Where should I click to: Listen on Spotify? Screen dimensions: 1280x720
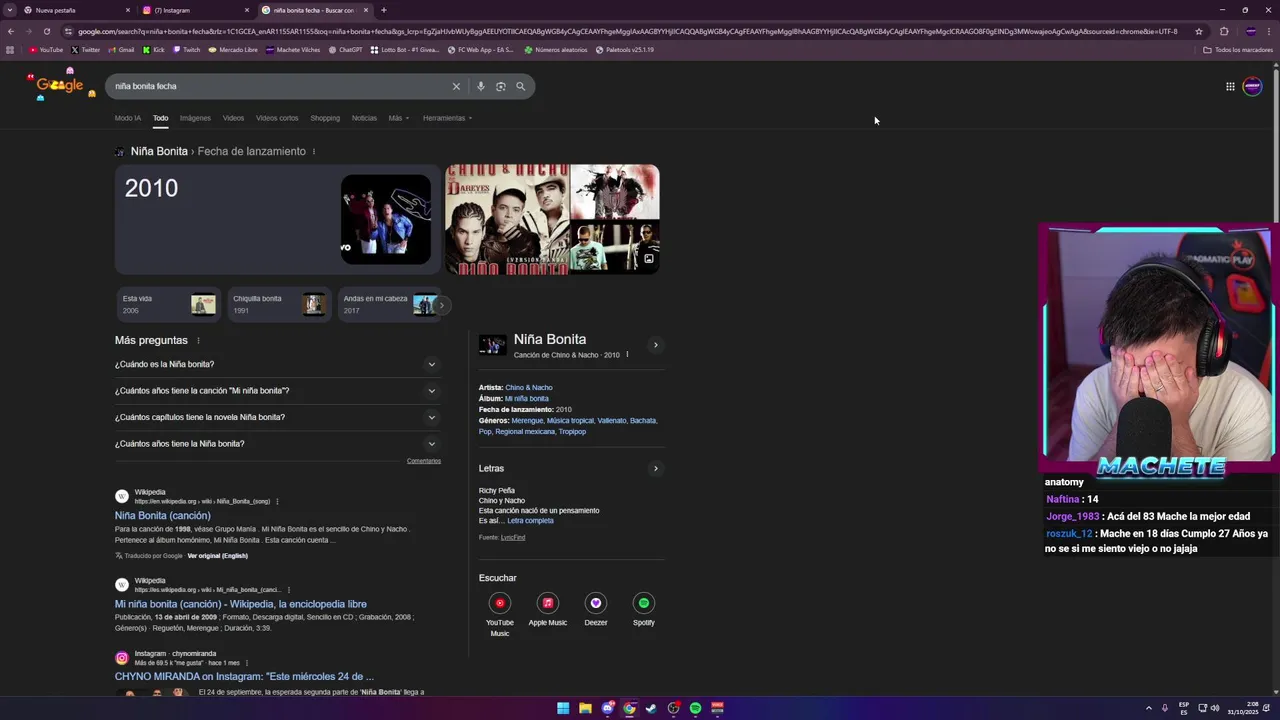[x=644, y=610]
